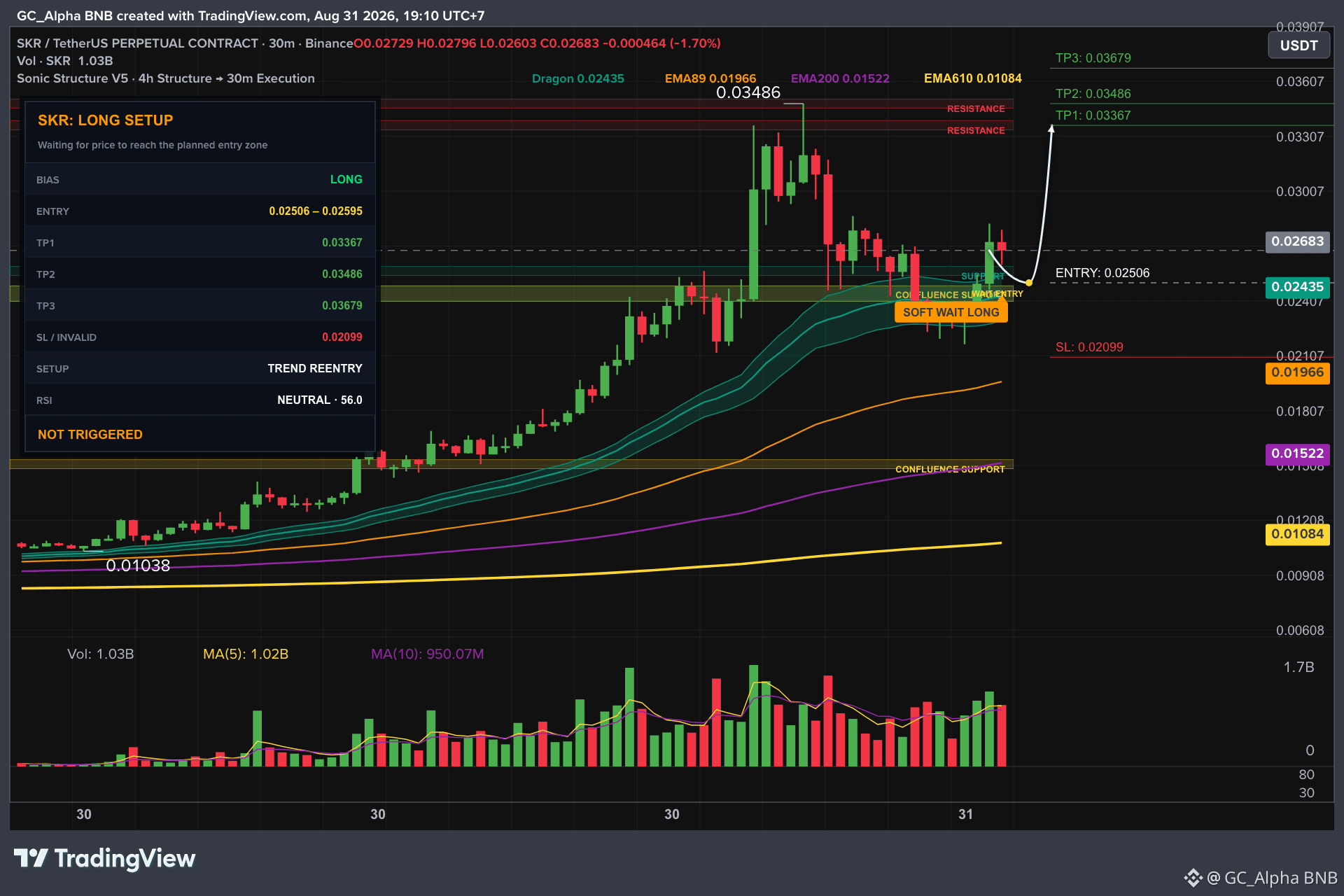
Task: Click the 0.01038 swing low label
Action: click(138, 566)
